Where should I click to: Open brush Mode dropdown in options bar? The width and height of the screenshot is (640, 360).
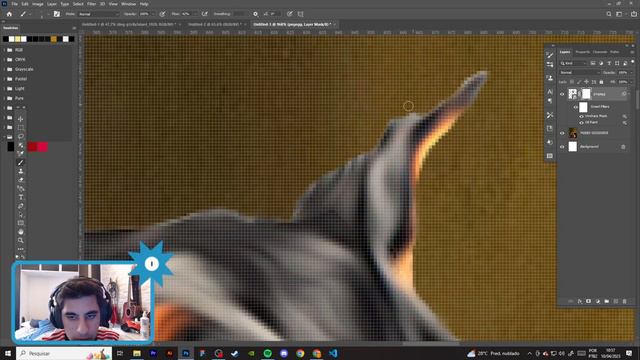(x=98, y=14)
